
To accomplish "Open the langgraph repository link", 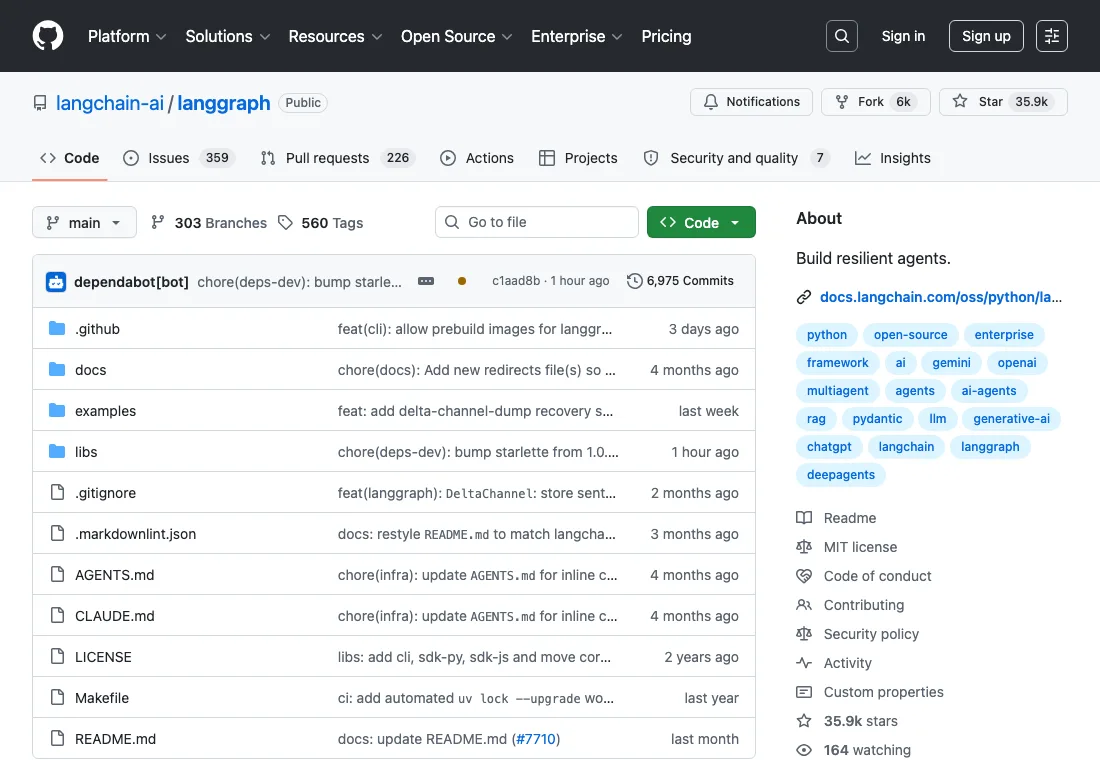I will tap(224, 103).
